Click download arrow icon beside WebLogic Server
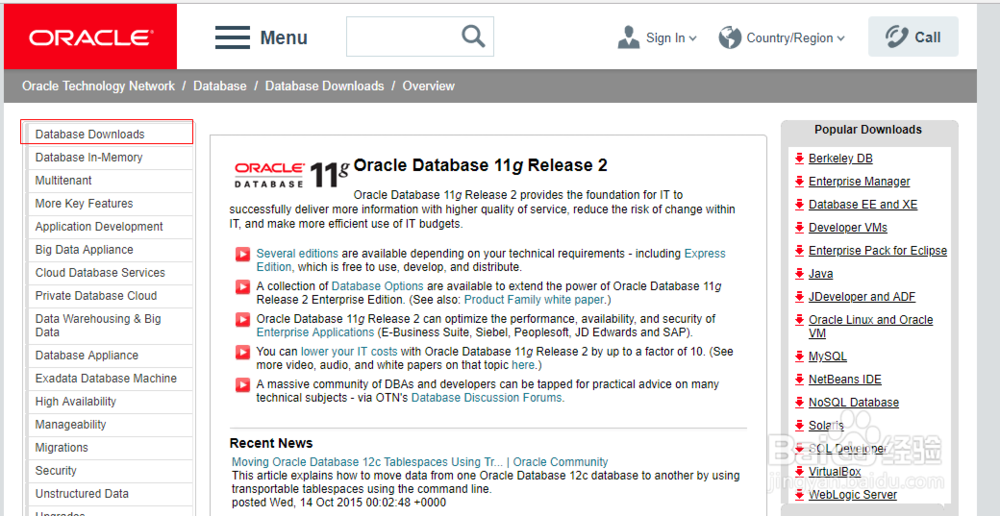Viewport: 1000px width, 516px height. point(799,494)
